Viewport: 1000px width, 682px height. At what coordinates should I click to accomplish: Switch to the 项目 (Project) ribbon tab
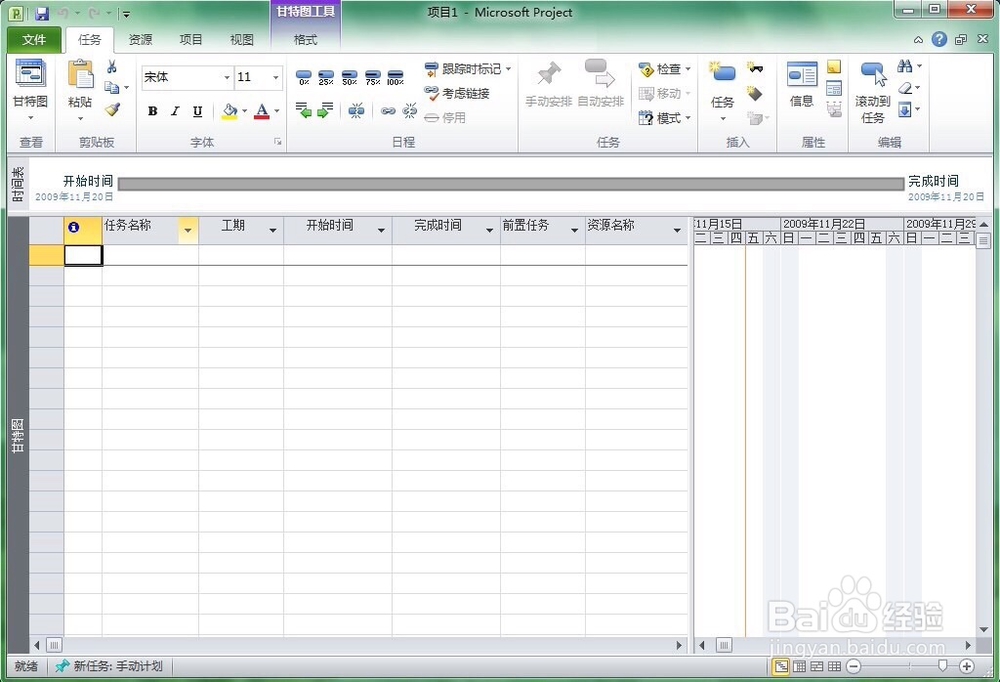pyautogui.click(x=191, y=40)
